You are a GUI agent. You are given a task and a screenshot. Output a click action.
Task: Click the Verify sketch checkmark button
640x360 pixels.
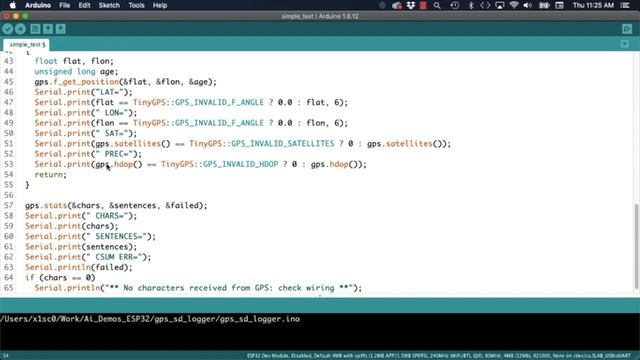(x=8, y=29)
